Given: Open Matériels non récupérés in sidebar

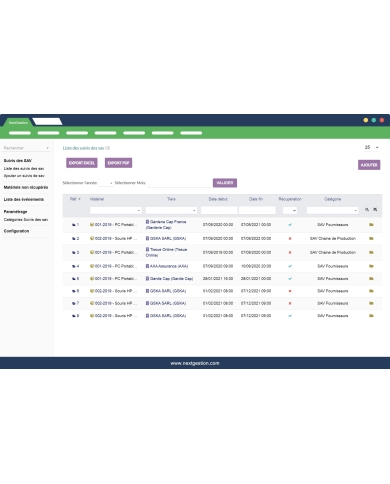Looking at the screenshot, I should click(x=26, y=187).
